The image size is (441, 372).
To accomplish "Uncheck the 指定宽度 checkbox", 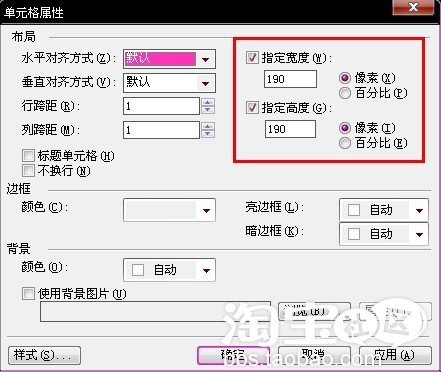I will tap(252, 58).
